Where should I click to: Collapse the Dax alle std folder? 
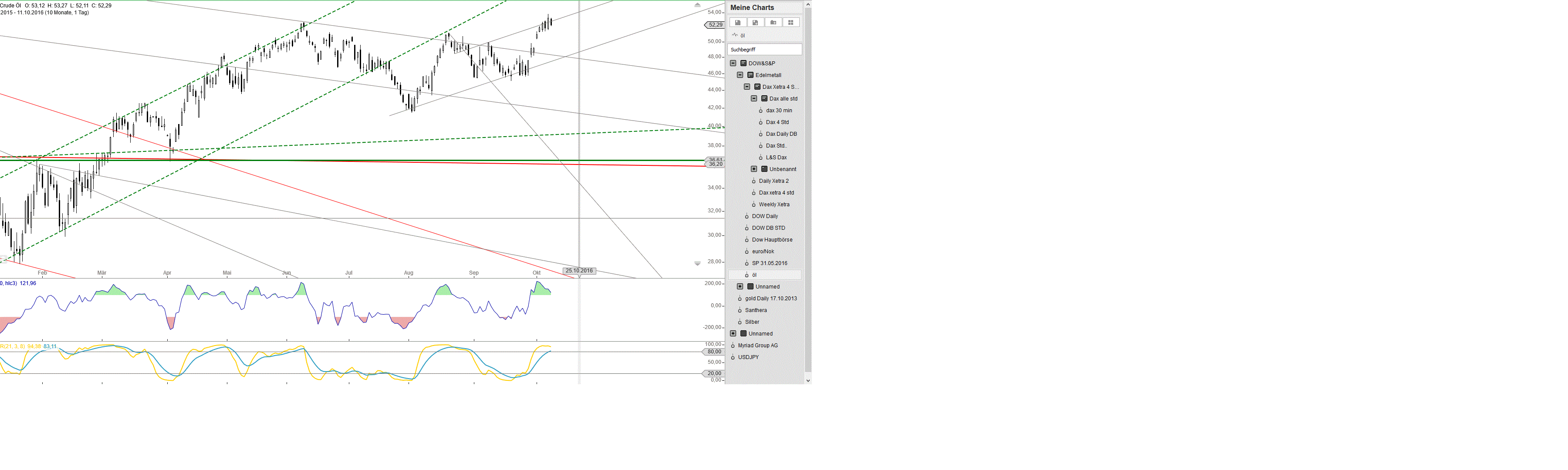pyautogui.click(x=754, y=98)
